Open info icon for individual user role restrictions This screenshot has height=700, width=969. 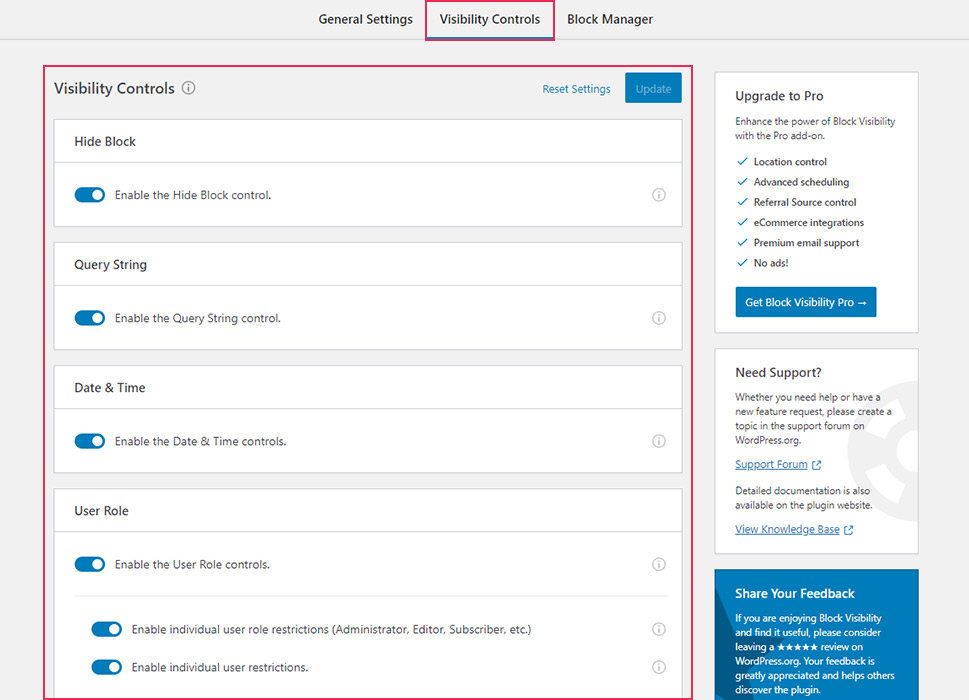point(659,629)
